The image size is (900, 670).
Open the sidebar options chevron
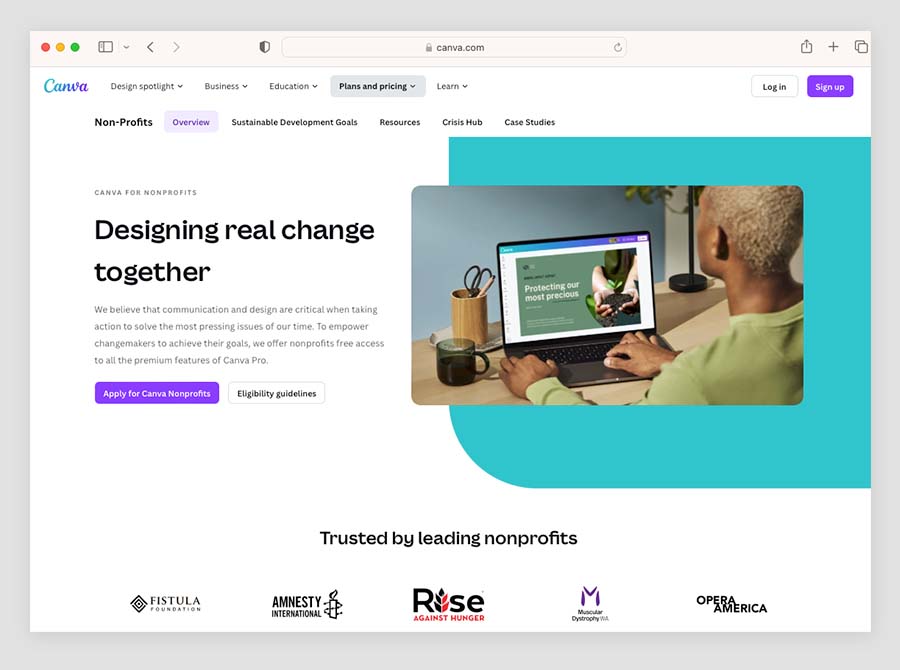(x=126, y=47)
